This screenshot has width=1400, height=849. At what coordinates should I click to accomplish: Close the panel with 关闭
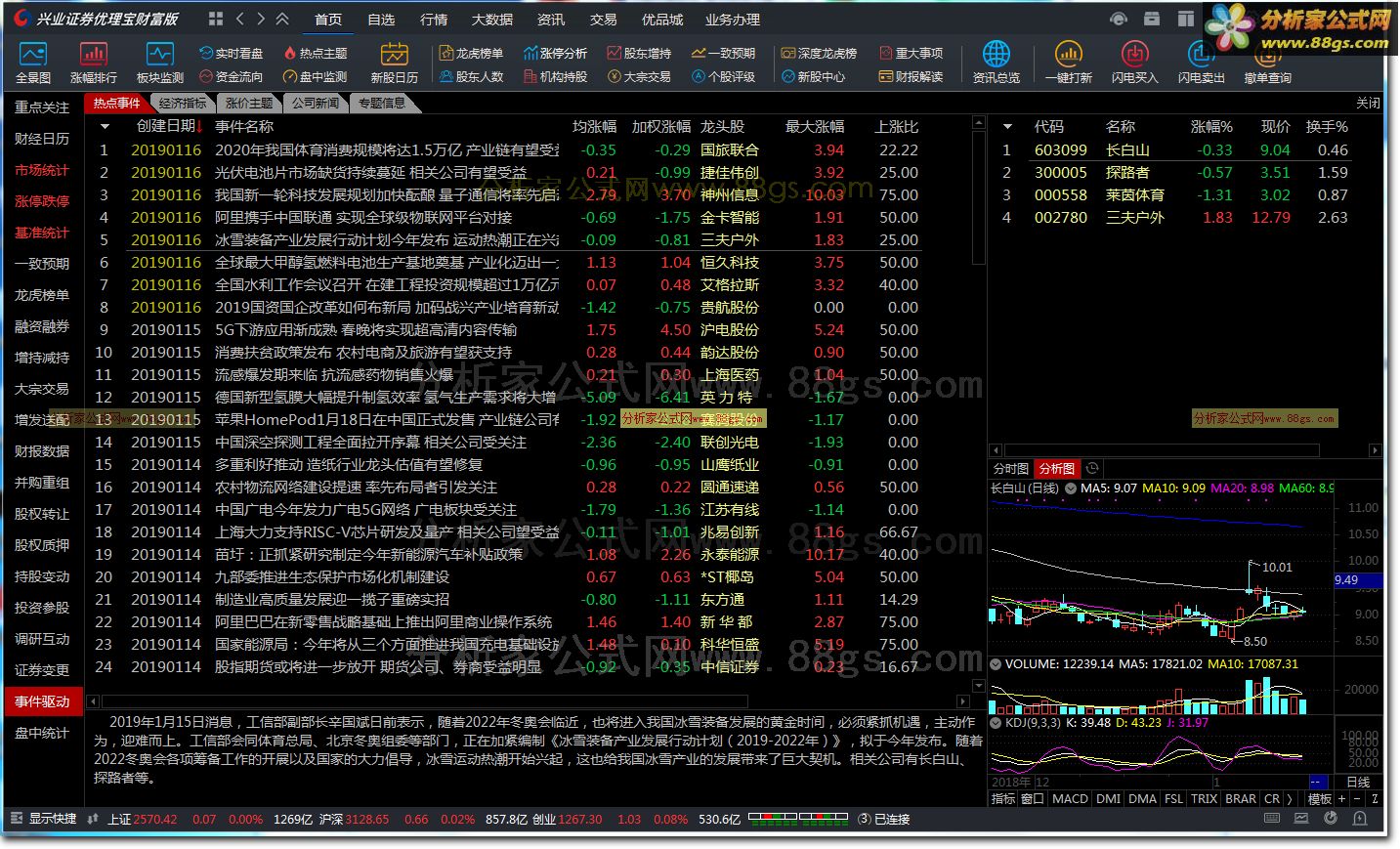pyautogui.click(x=1368, y=103)
